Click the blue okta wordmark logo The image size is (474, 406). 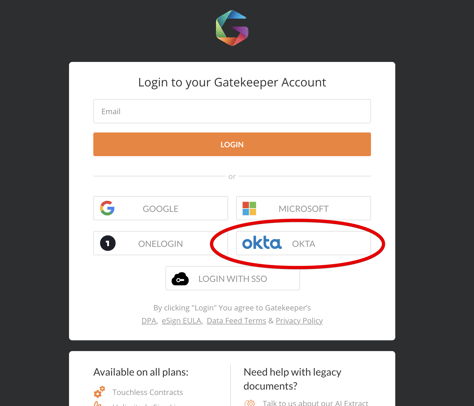(x=262, y=243)
